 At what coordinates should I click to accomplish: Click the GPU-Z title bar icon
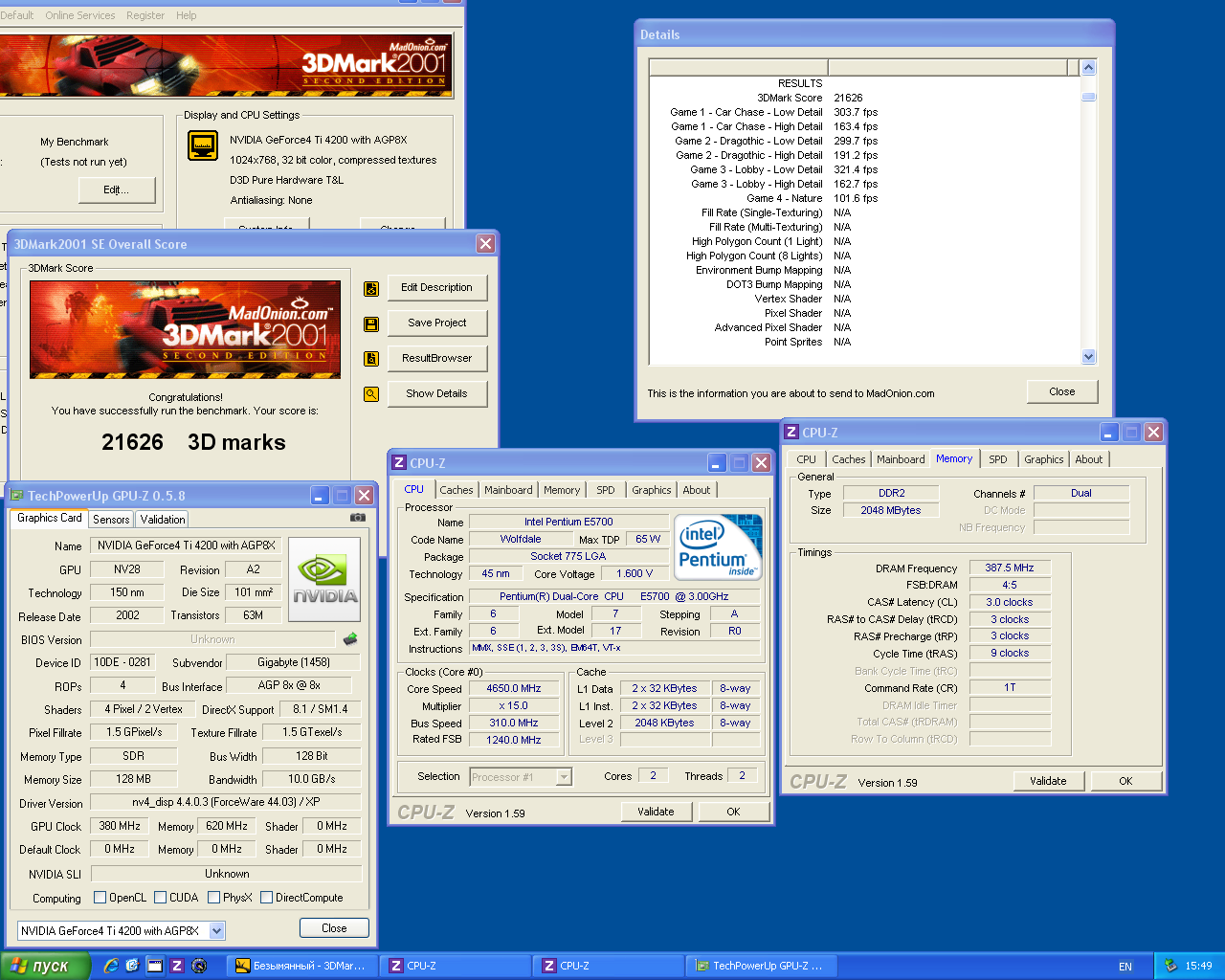16,496
